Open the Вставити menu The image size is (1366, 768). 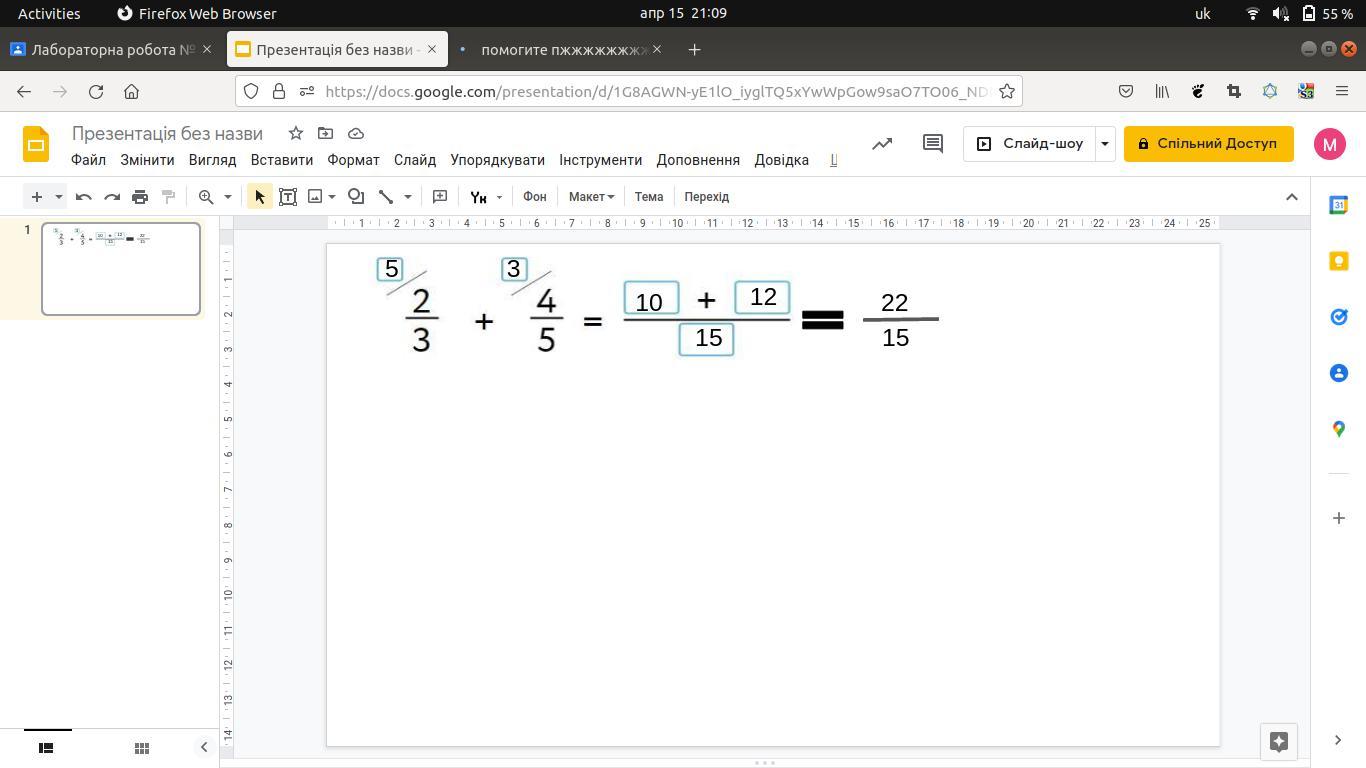281,160
